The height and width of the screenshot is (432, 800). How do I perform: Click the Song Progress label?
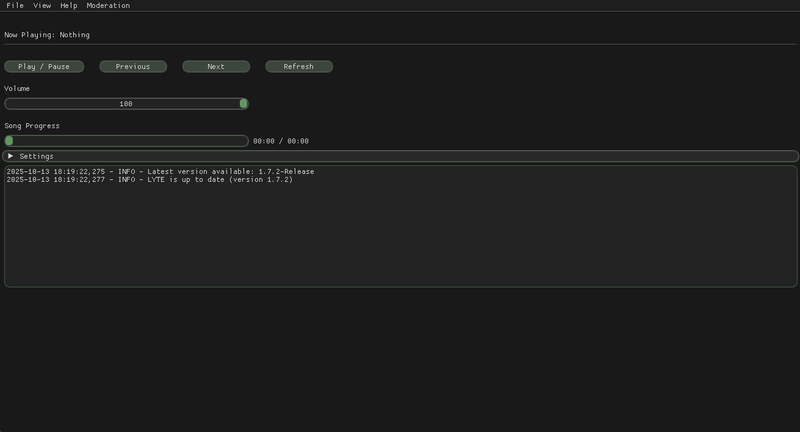tap(32, 126)
